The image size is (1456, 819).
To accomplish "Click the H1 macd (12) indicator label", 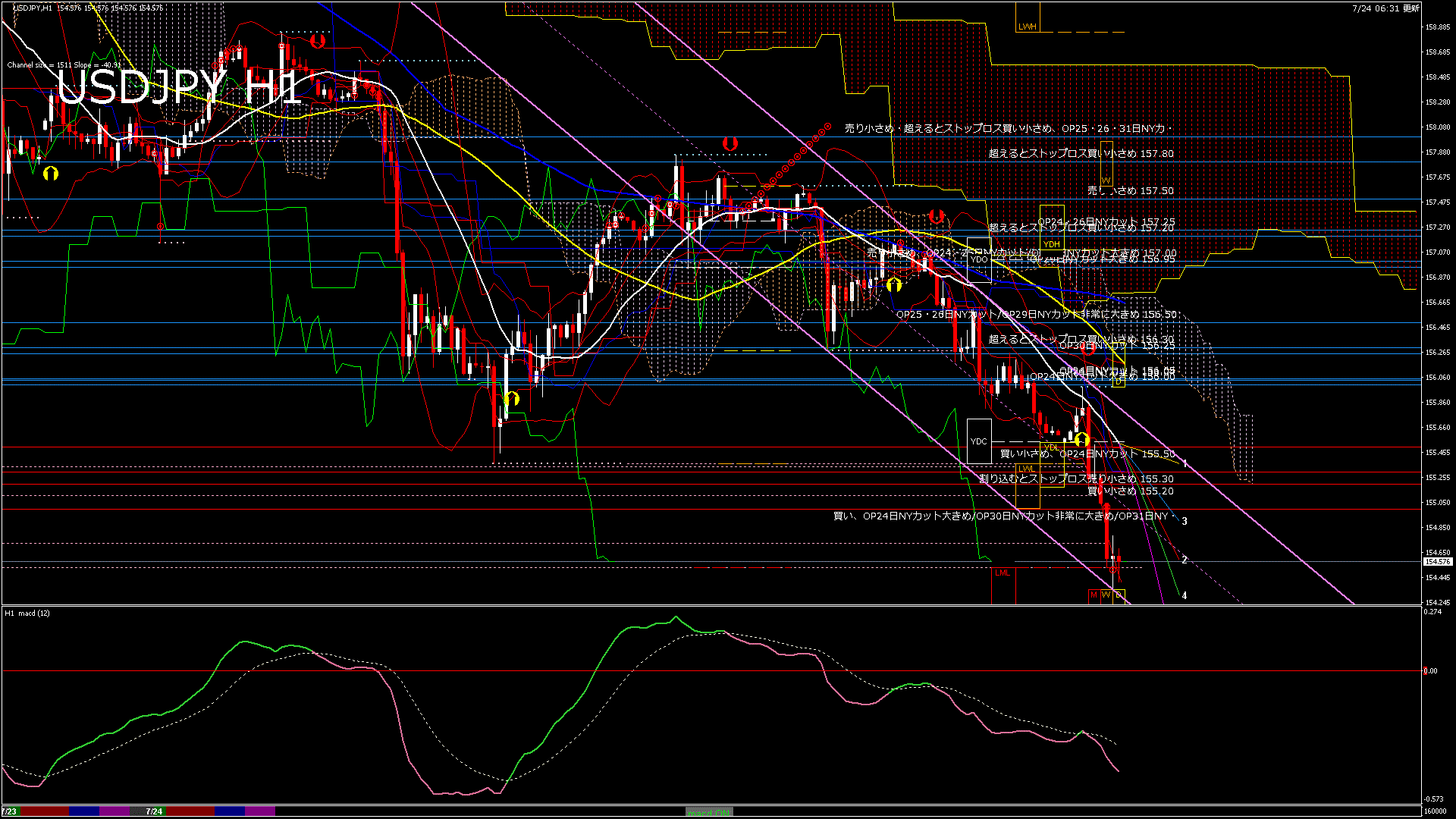I will pyautogui.click(x=27, y=613).
